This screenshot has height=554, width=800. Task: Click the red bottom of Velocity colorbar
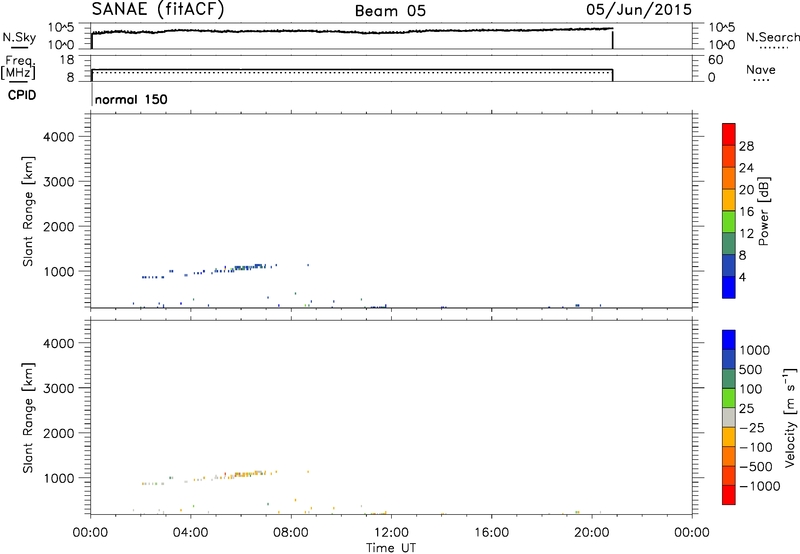pyautogui.click(x=729, y=495)
